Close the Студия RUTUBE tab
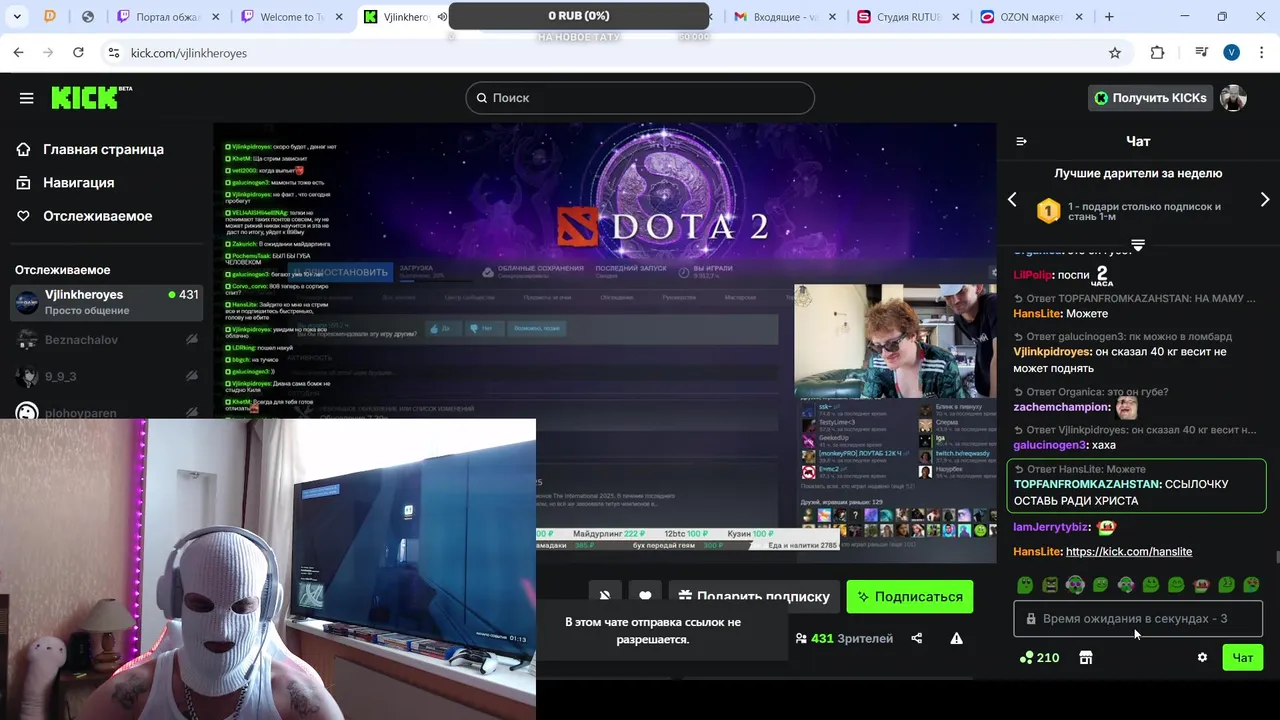Viewport: 1280px width, 720px height. 957,17
